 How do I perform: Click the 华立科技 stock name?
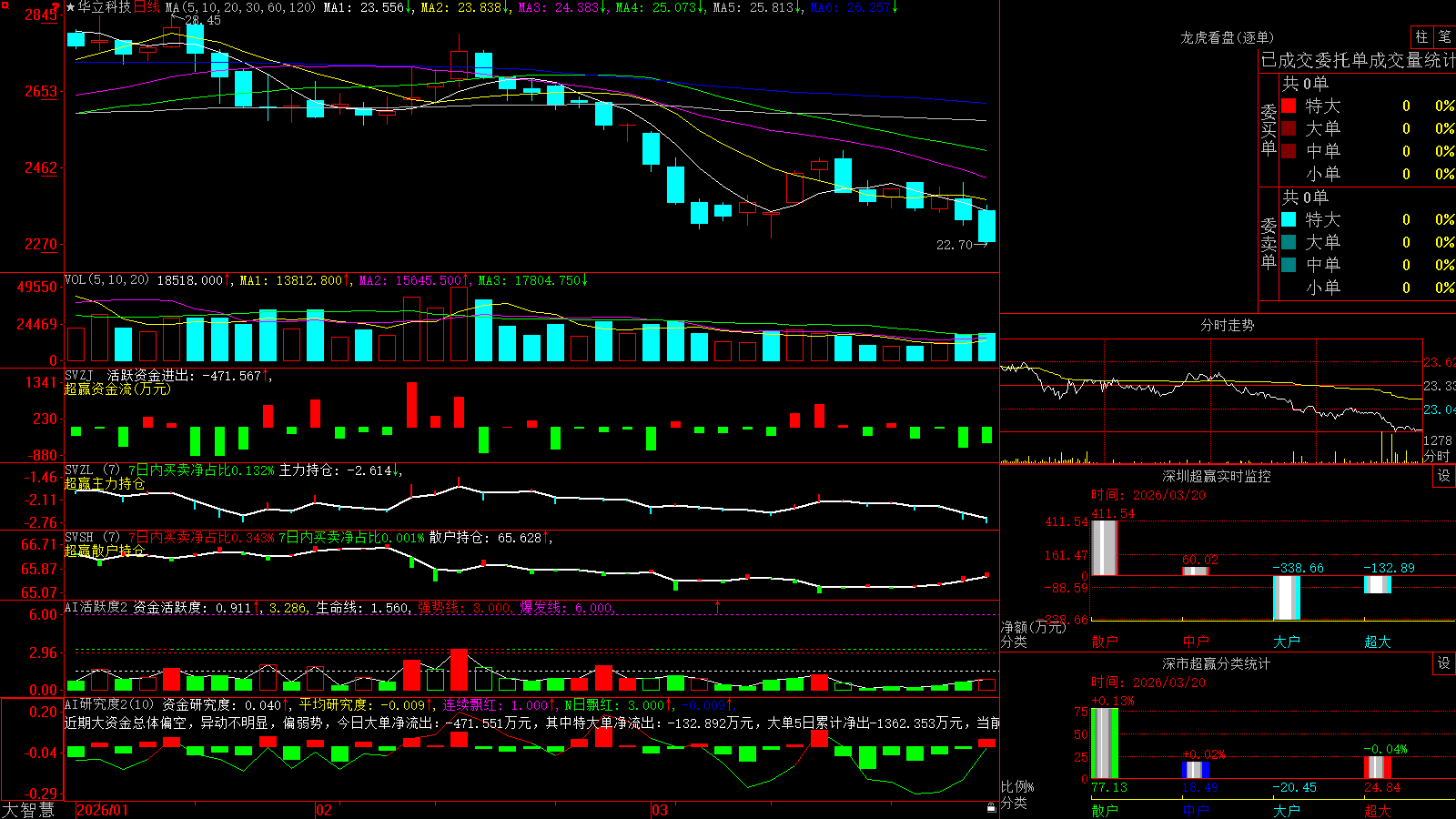pos(105,7)
